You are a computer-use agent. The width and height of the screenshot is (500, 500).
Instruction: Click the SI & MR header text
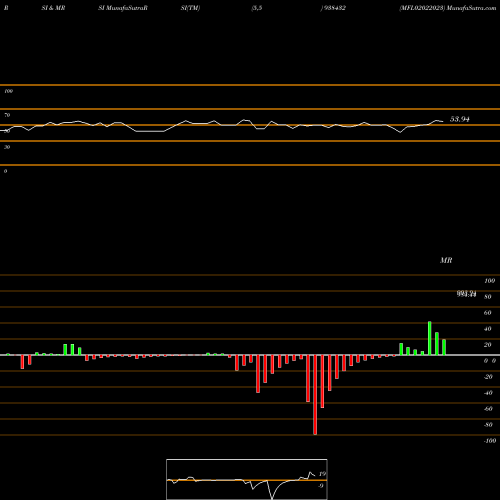[x=53, y=8]
